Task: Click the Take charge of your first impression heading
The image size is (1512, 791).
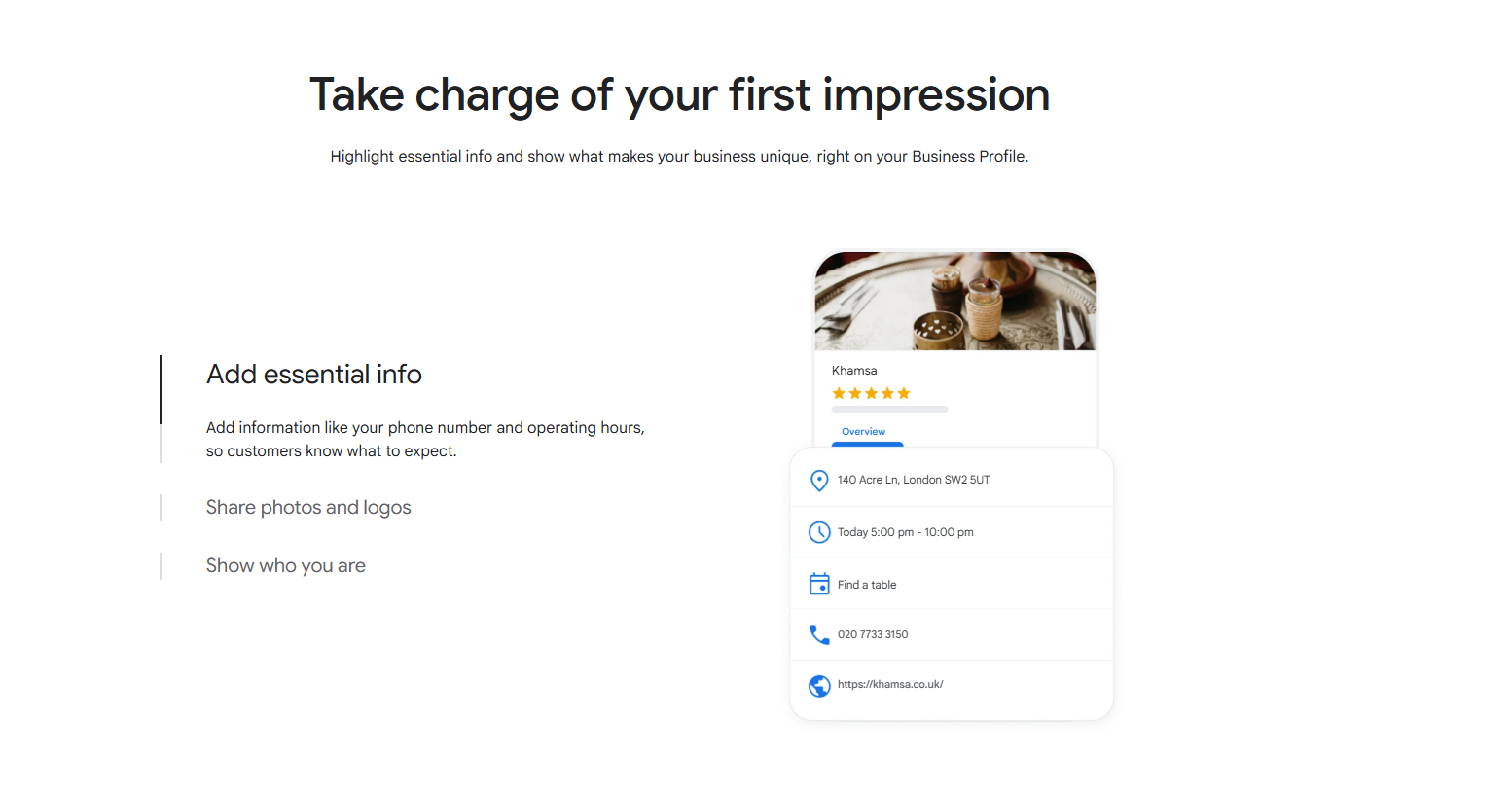Action: (x=679, y=95)
